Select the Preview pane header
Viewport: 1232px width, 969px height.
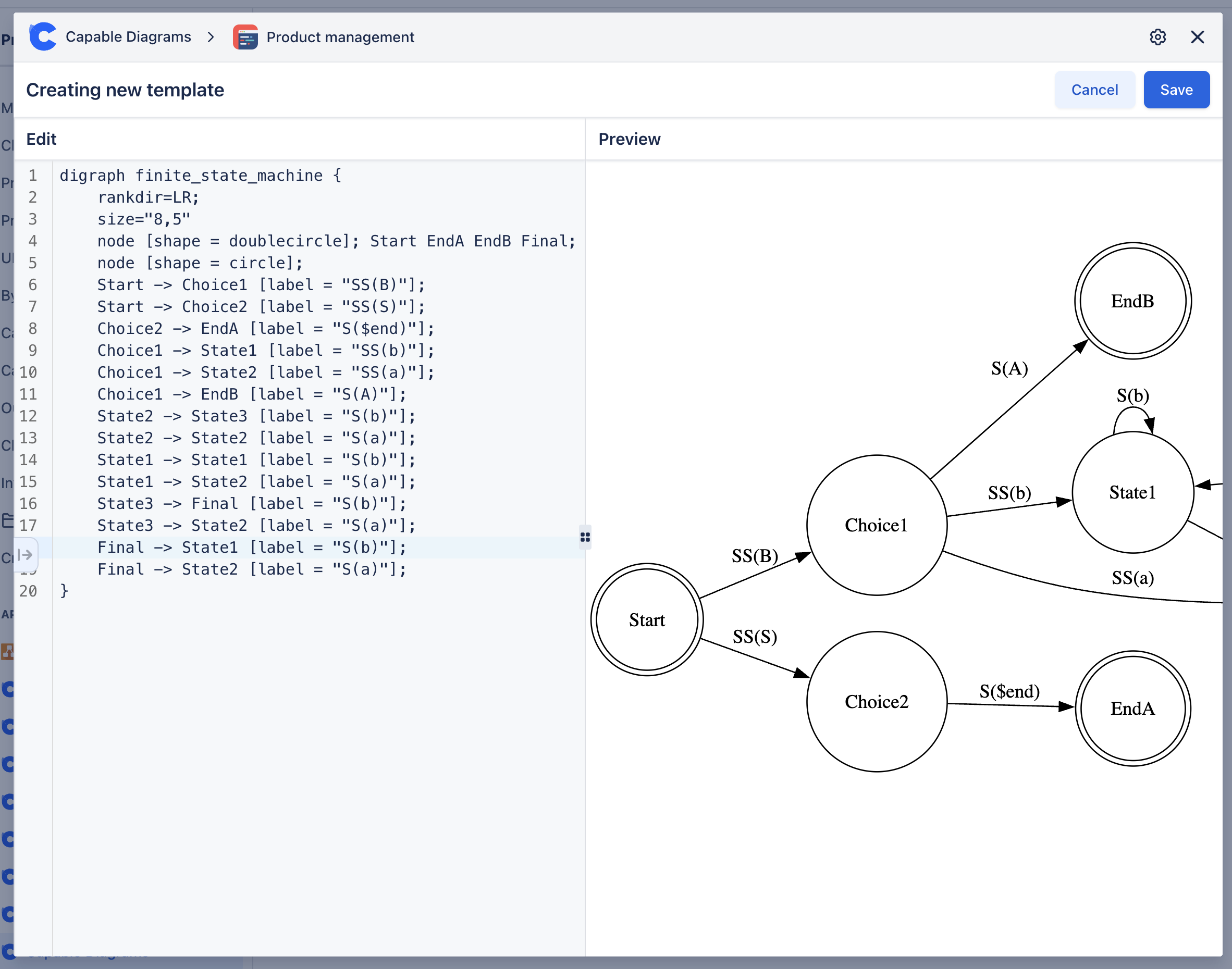[629, 139]
